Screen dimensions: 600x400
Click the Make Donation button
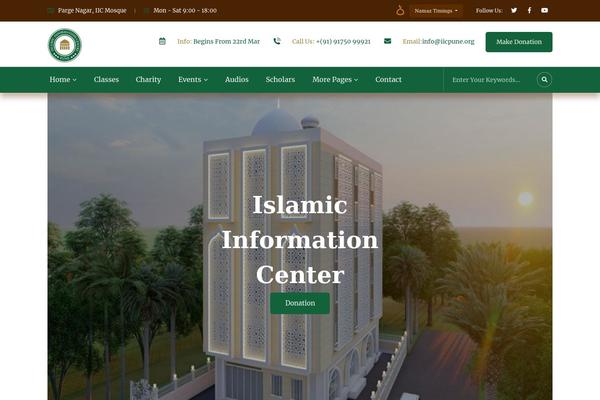pyautogui.click(x=519, y=42)
